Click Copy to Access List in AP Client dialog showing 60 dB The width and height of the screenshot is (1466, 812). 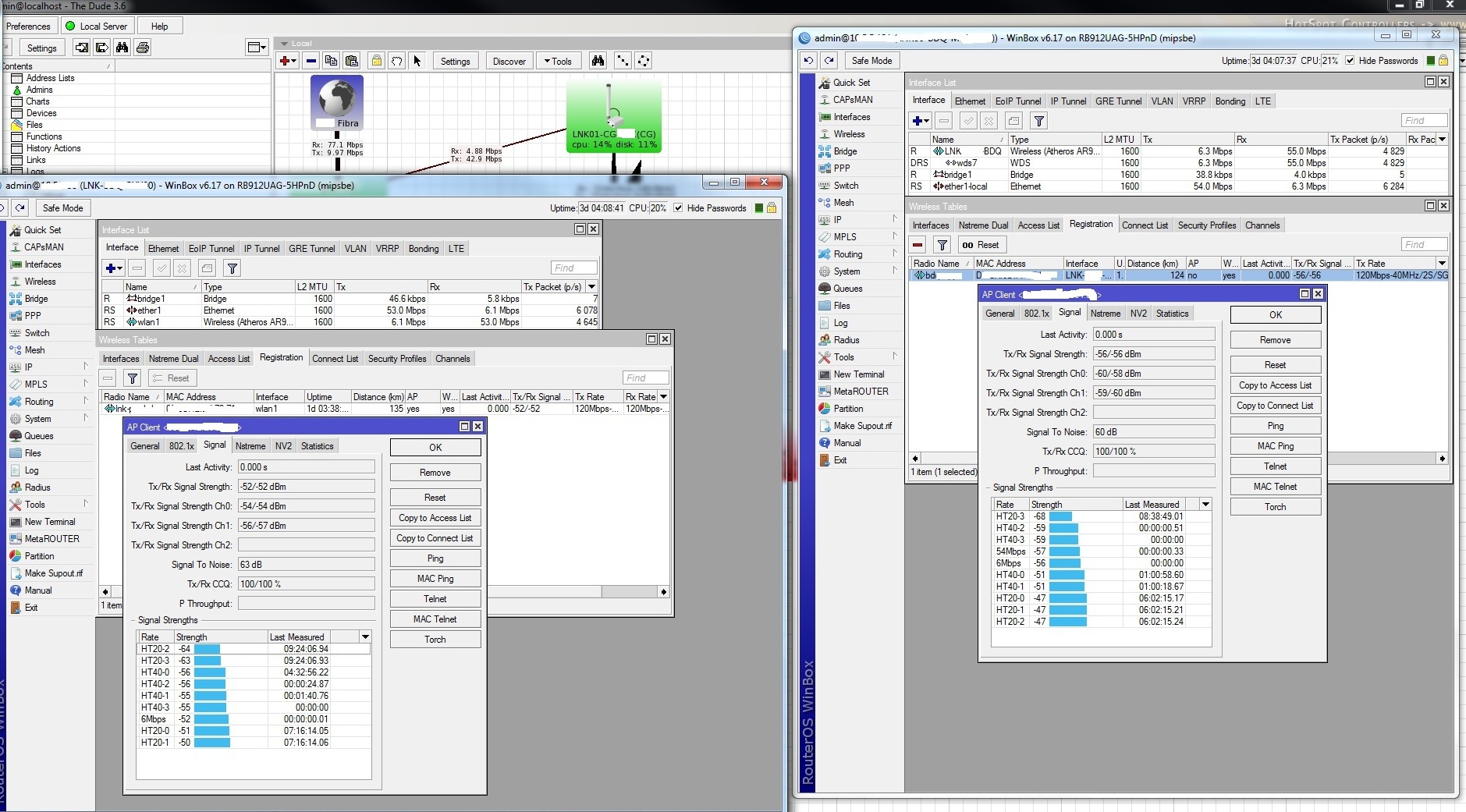click(x=1276, y=385)
